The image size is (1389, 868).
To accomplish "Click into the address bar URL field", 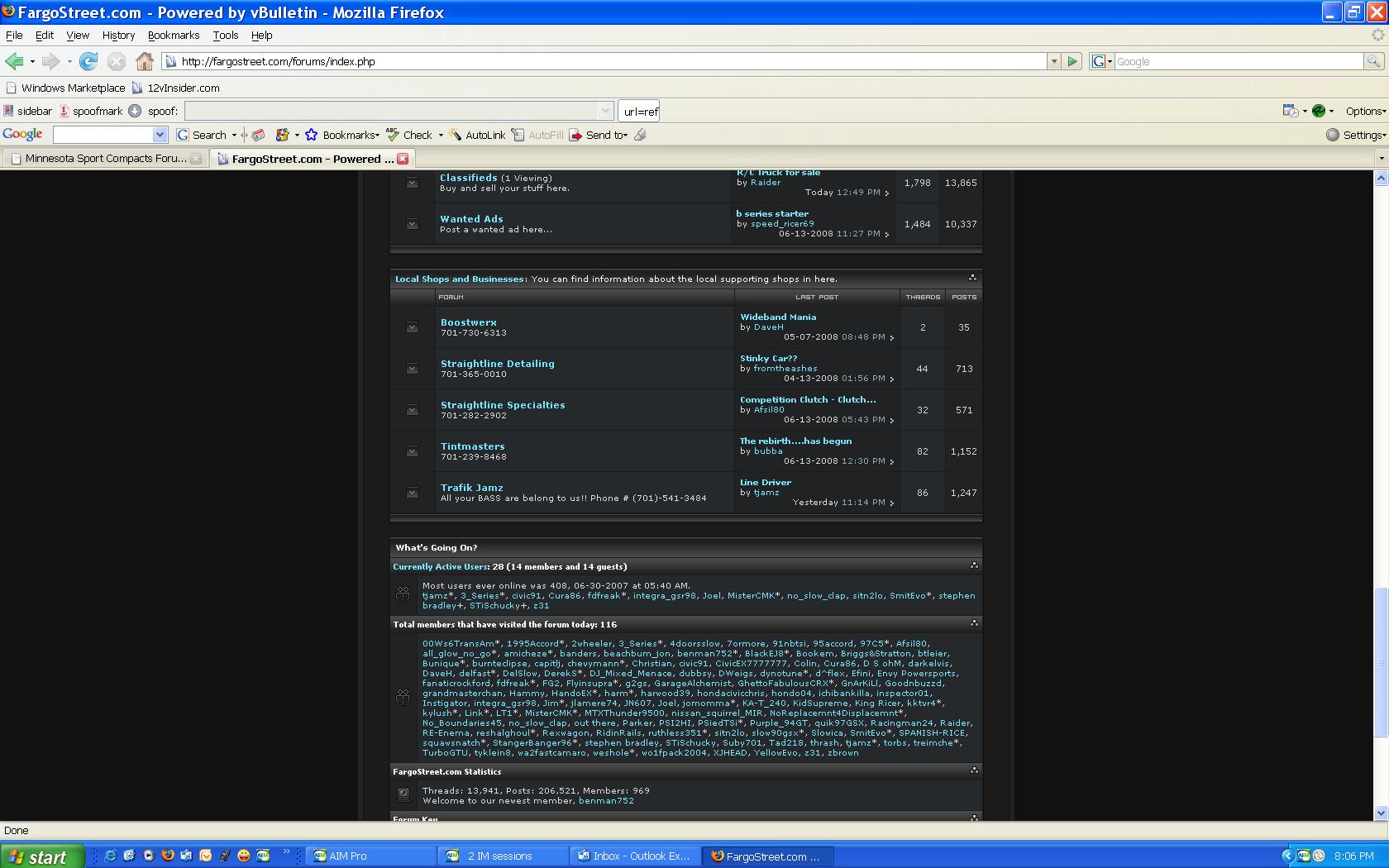I will click(612, 61).
